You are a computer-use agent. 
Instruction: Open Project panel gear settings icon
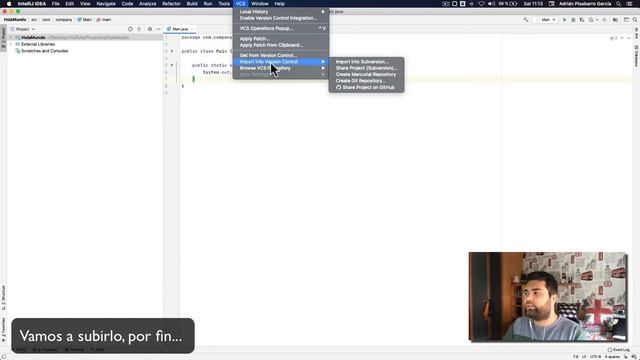150,29
